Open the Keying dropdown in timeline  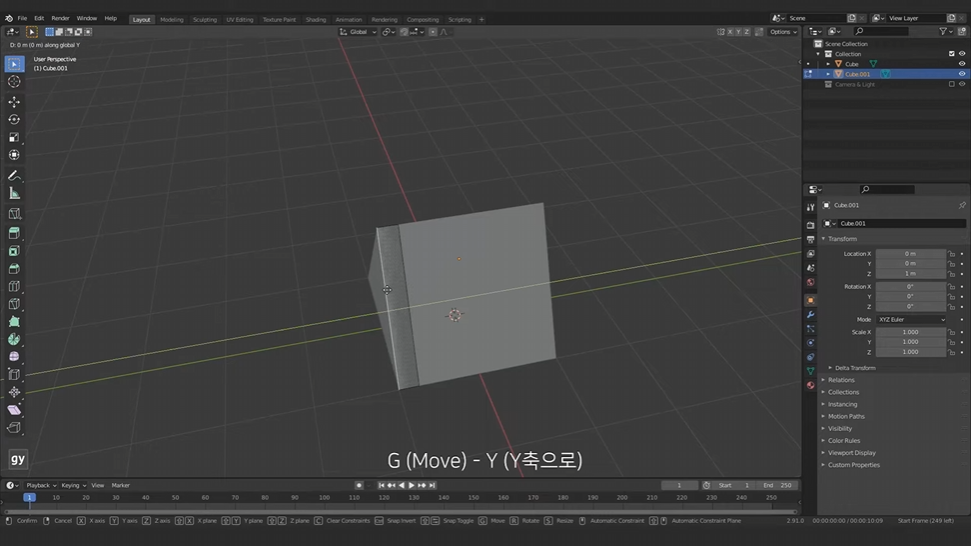[x=73, y=485]
